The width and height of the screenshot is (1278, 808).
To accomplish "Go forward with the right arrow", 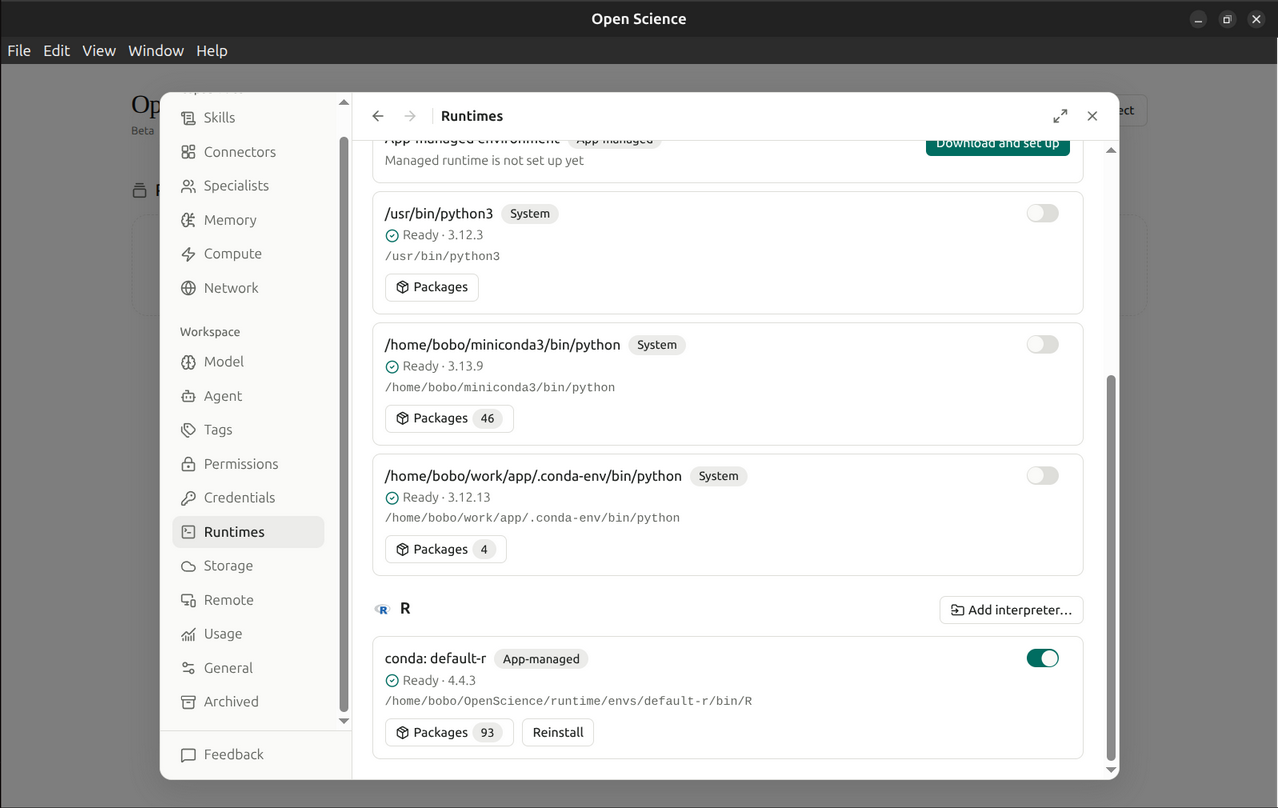I will click(410, 116).
